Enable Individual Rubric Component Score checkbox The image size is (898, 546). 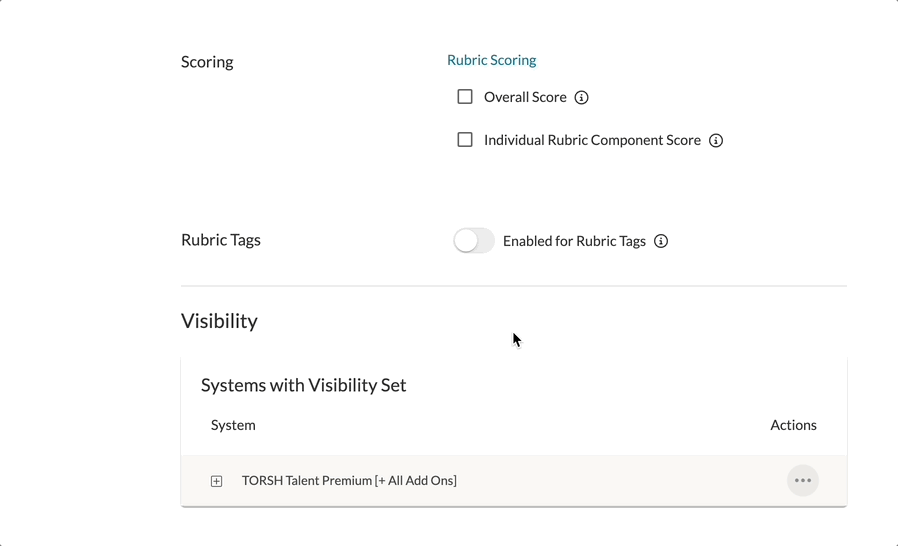pyautogui.click(x=465, y=140)
